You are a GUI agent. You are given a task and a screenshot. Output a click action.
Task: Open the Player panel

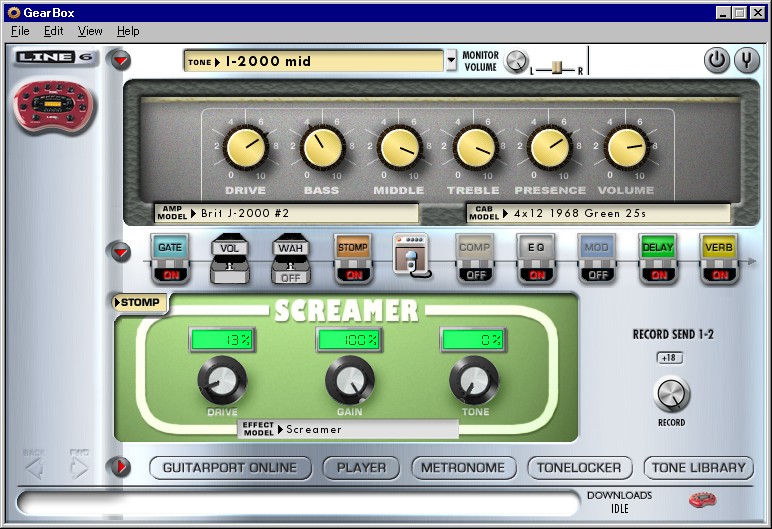(361, 467)
